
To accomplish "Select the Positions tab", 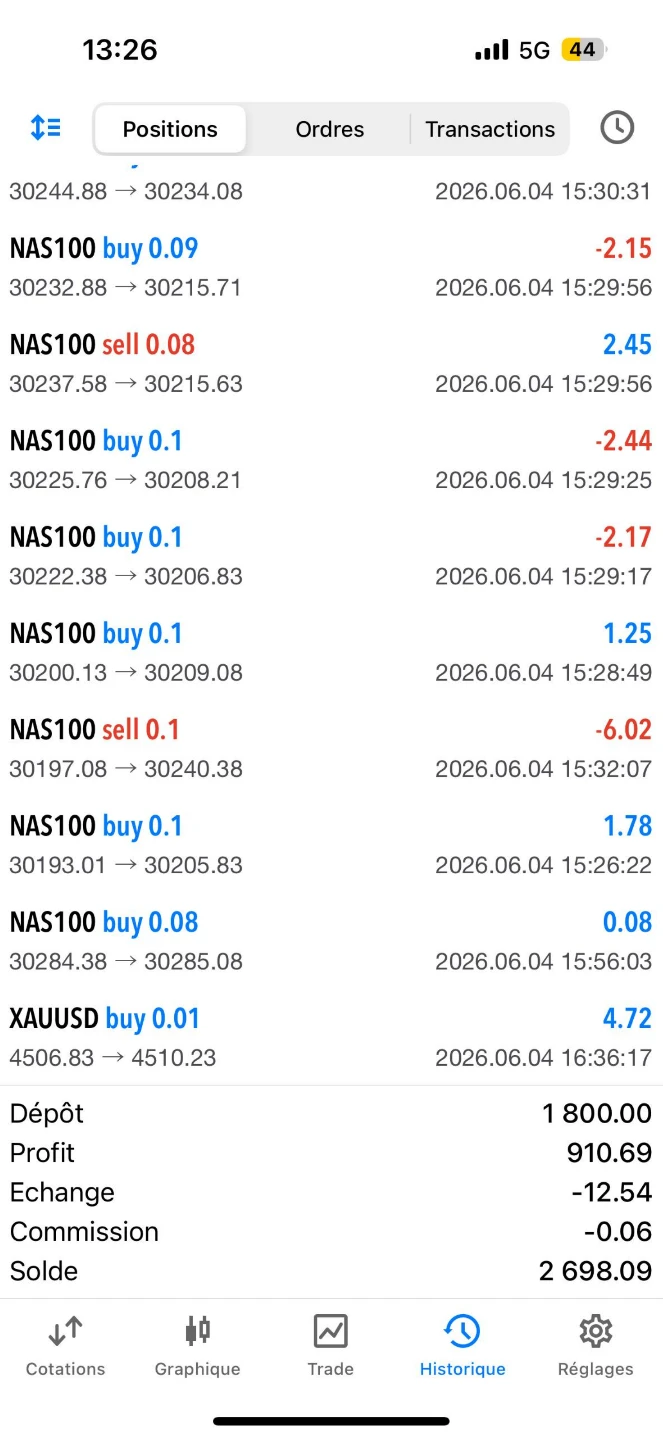I will (170, 129).
